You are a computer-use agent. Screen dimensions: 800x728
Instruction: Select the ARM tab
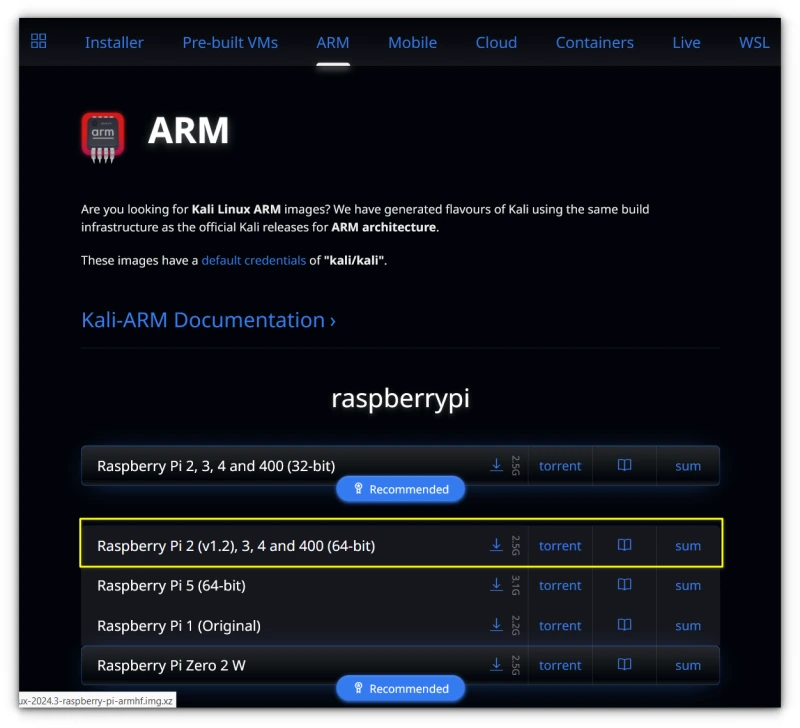[333, 42]
